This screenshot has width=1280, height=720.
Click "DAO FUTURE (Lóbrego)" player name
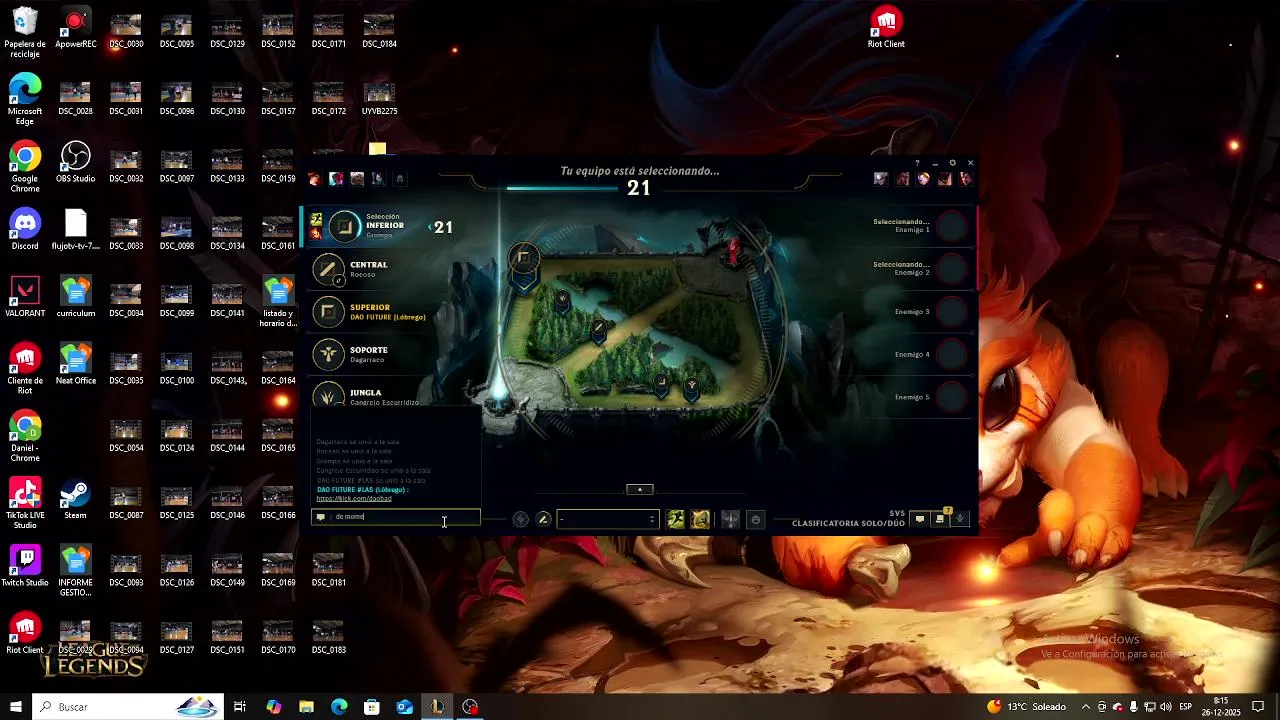click(x=388, y=317)
